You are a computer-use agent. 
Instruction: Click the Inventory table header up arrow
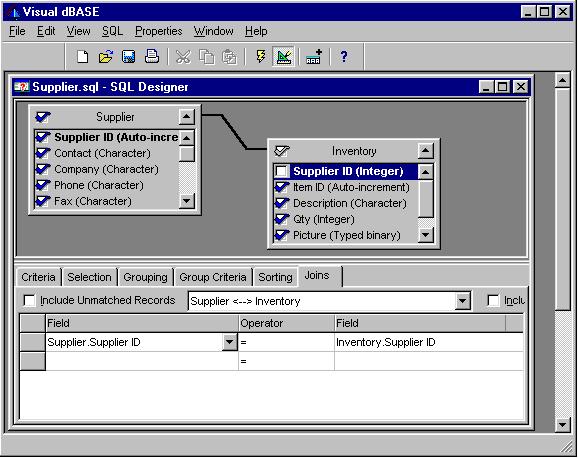tap(425, 150)
